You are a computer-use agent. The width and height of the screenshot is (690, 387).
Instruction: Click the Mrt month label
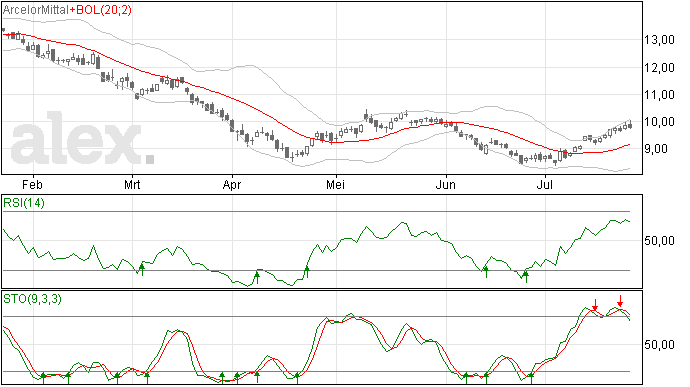click(132, 184)
